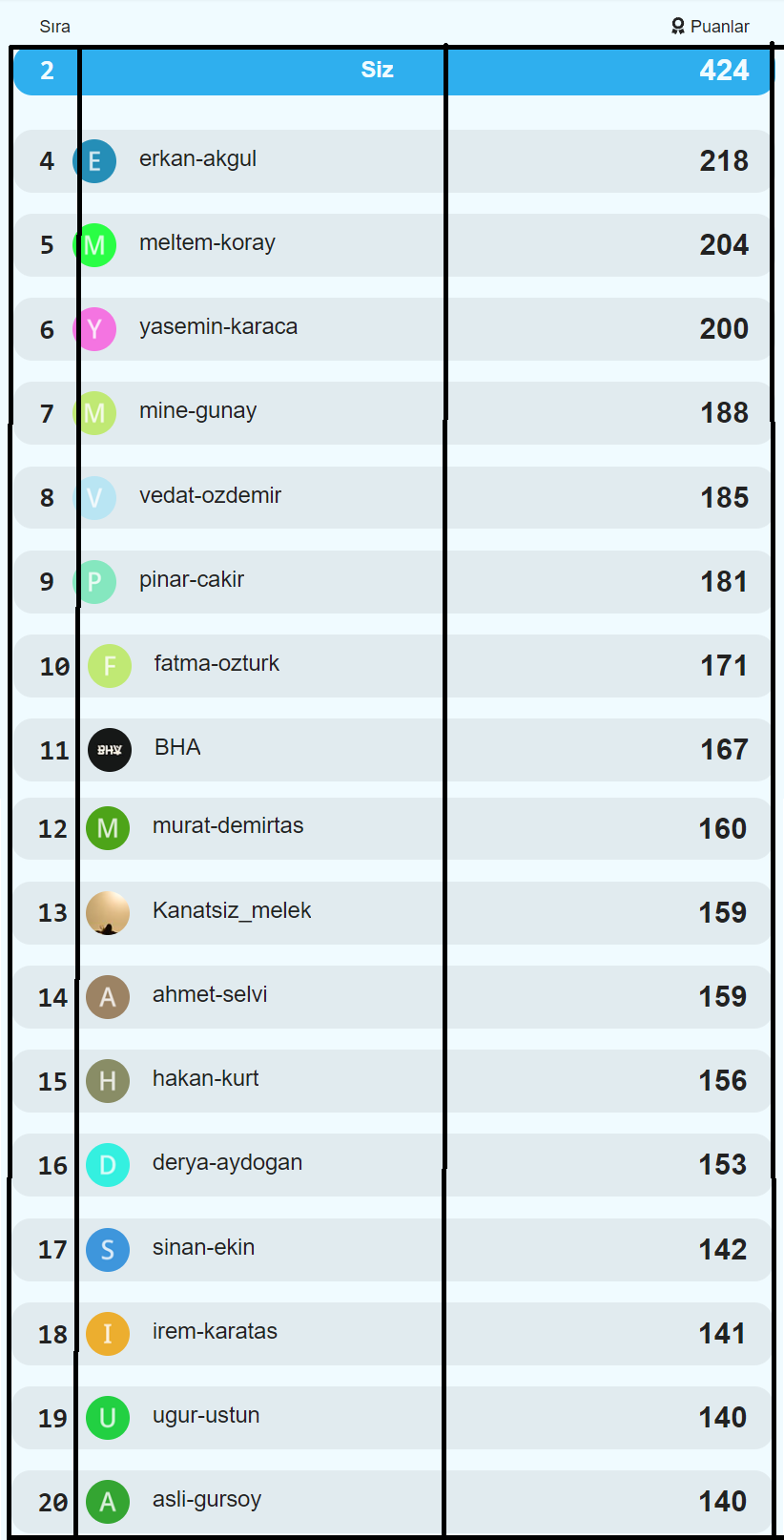784x1540 pixels.
Task: Click ugur-ustun's green U avatar
Action: click(x=108, y=1418)
